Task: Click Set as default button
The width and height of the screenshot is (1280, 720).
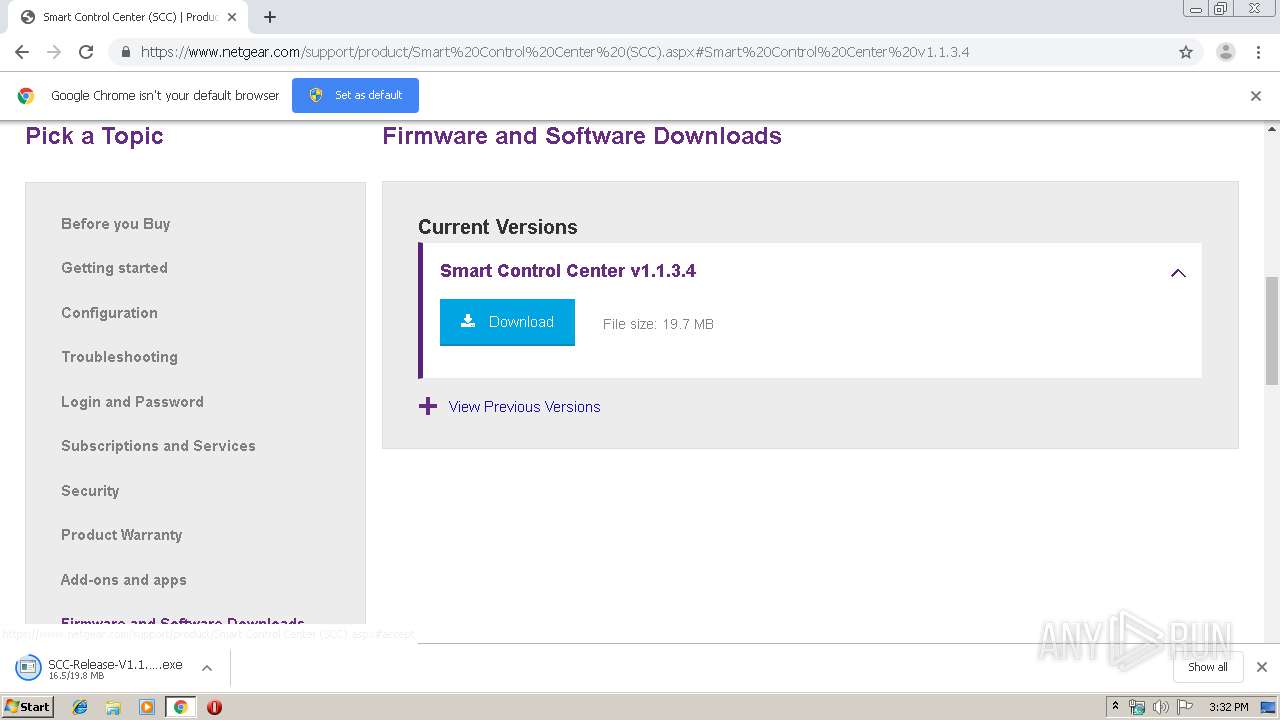Action: coord(355,95)
